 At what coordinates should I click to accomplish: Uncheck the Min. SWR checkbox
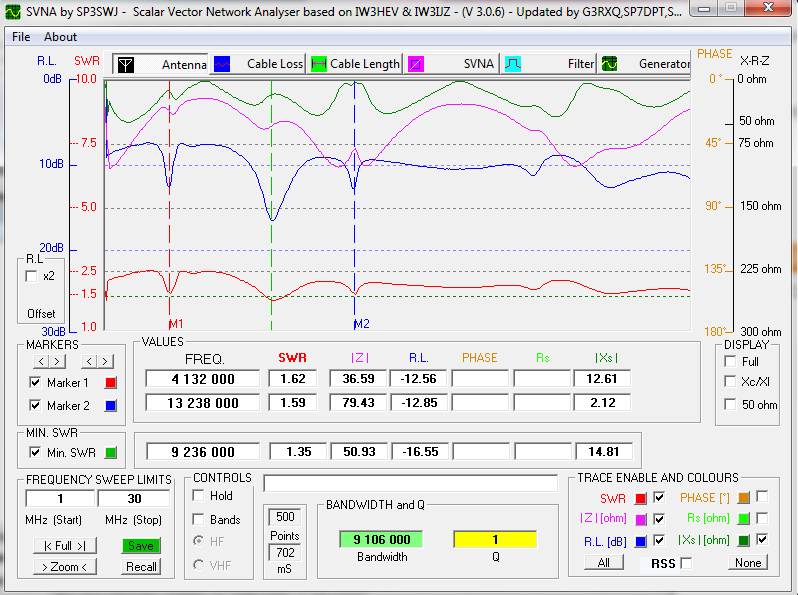pyautogui.click(x=36, y=452)
